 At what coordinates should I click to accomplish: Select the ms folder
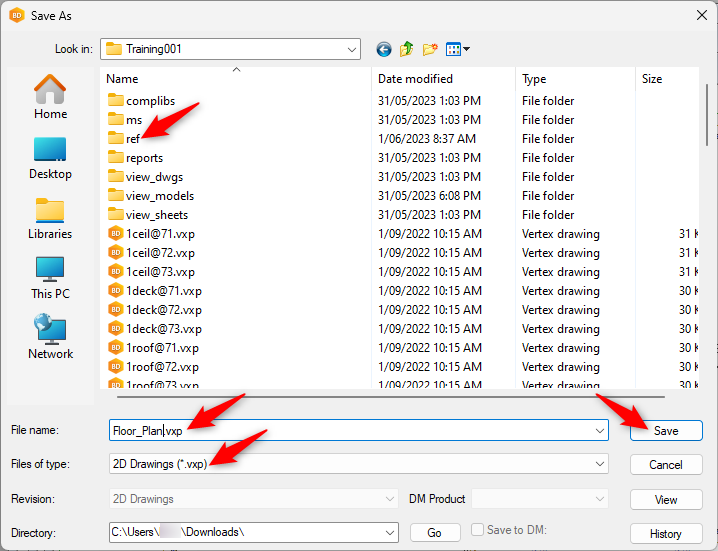(125, 120)
